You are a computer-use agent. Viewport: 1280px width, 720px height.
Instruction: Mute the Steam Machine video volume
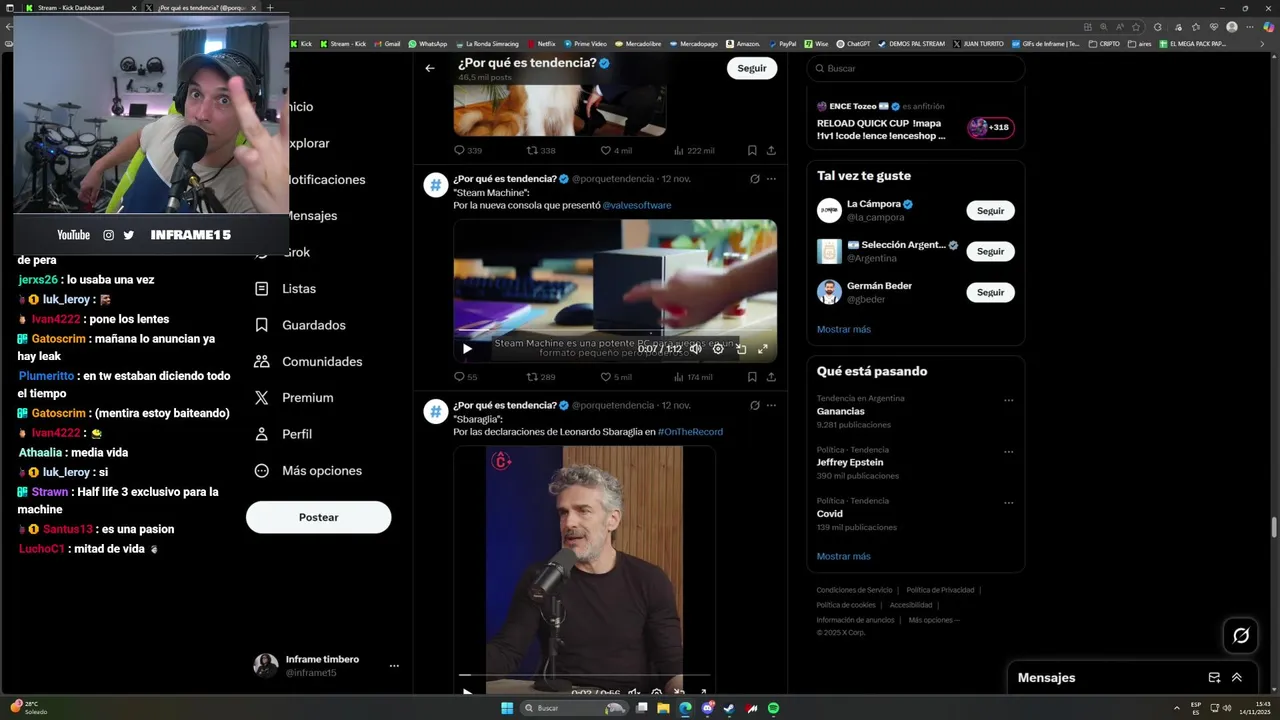coord(695,349)
